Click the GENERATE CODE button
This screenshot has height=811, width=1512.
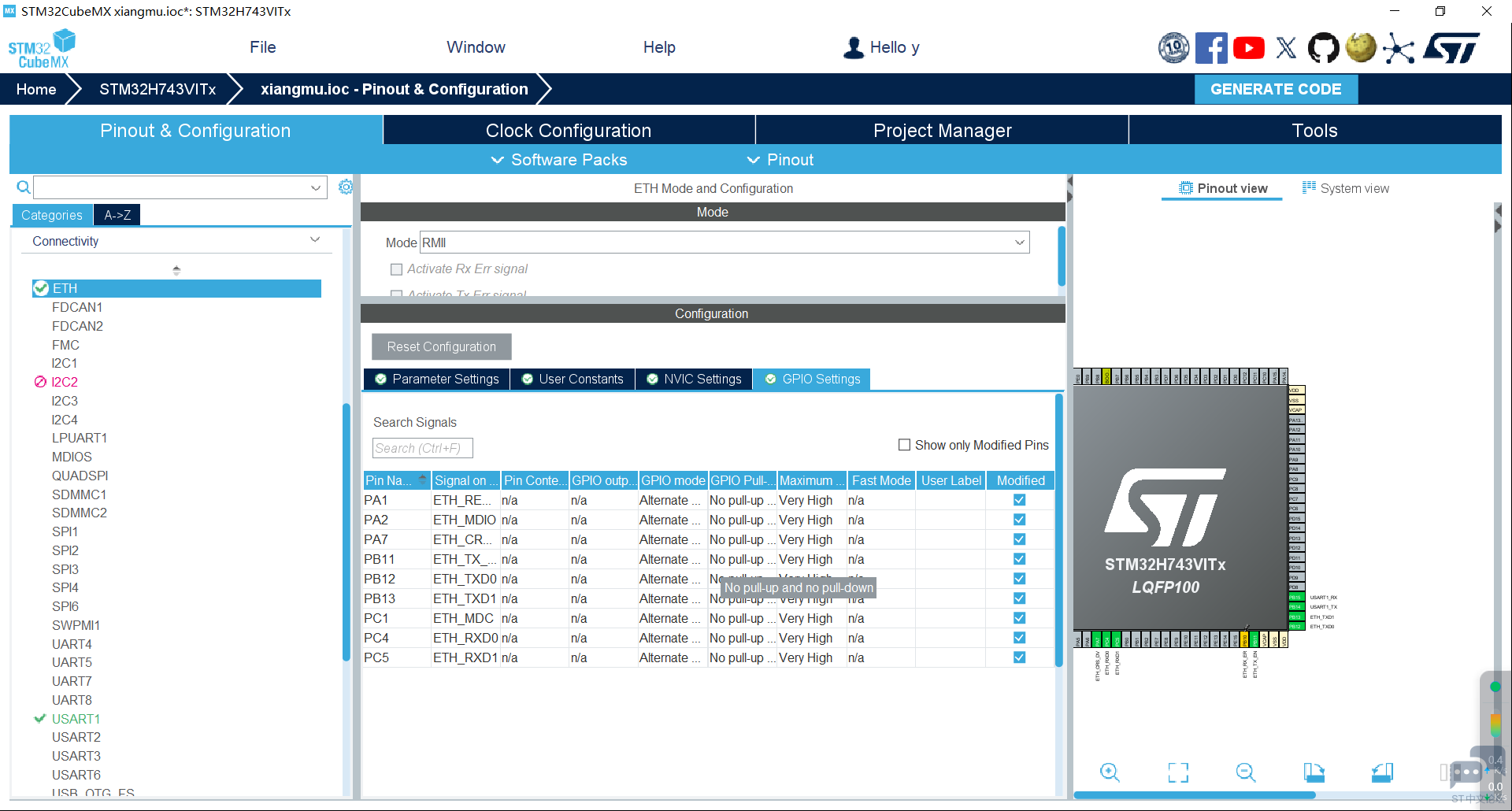click(x=1276, y=89)
